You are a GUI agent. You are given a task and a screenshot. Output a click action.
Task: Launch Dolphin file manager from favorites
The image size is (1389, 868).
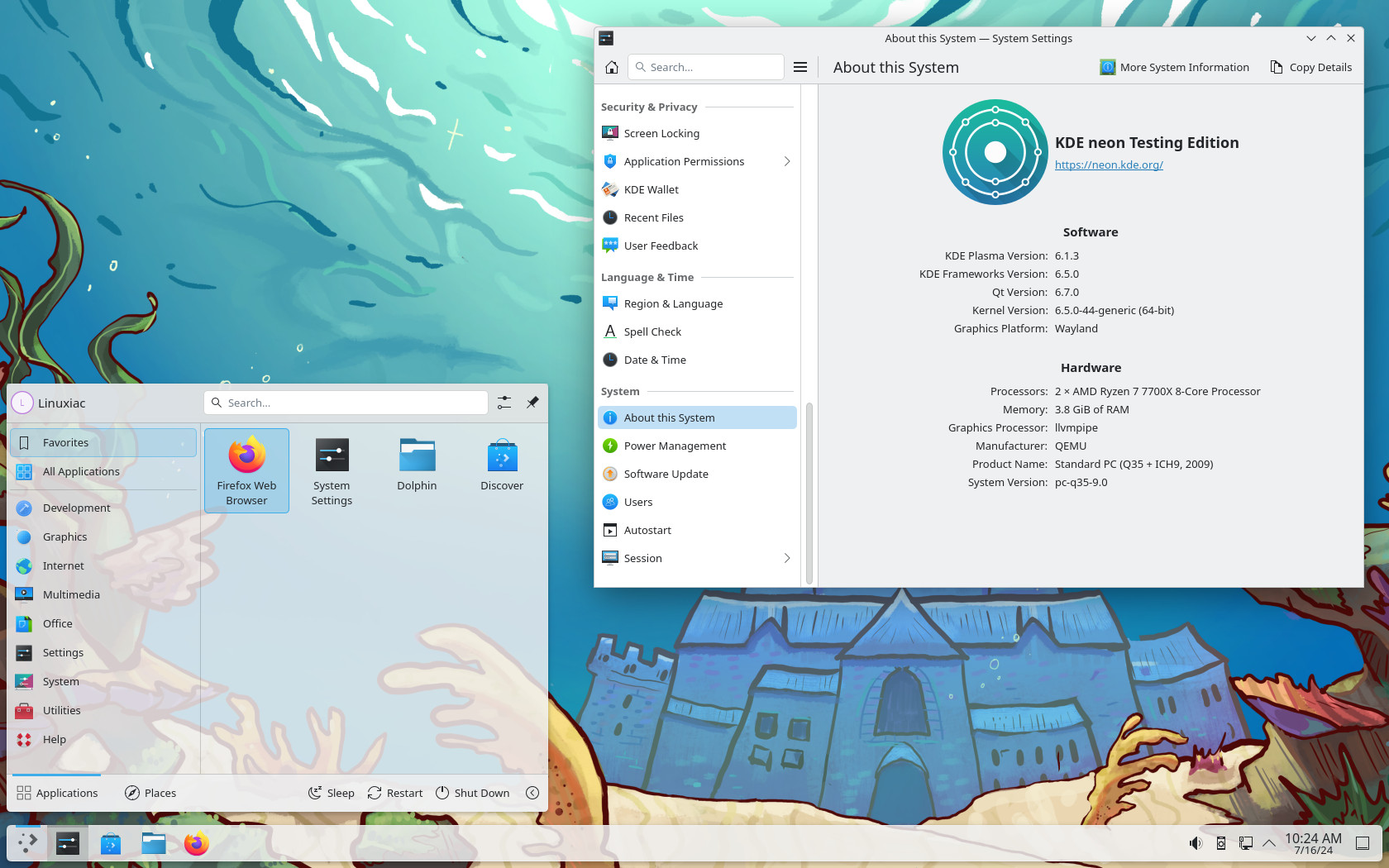pyautogui.click(x=417, y=470)
